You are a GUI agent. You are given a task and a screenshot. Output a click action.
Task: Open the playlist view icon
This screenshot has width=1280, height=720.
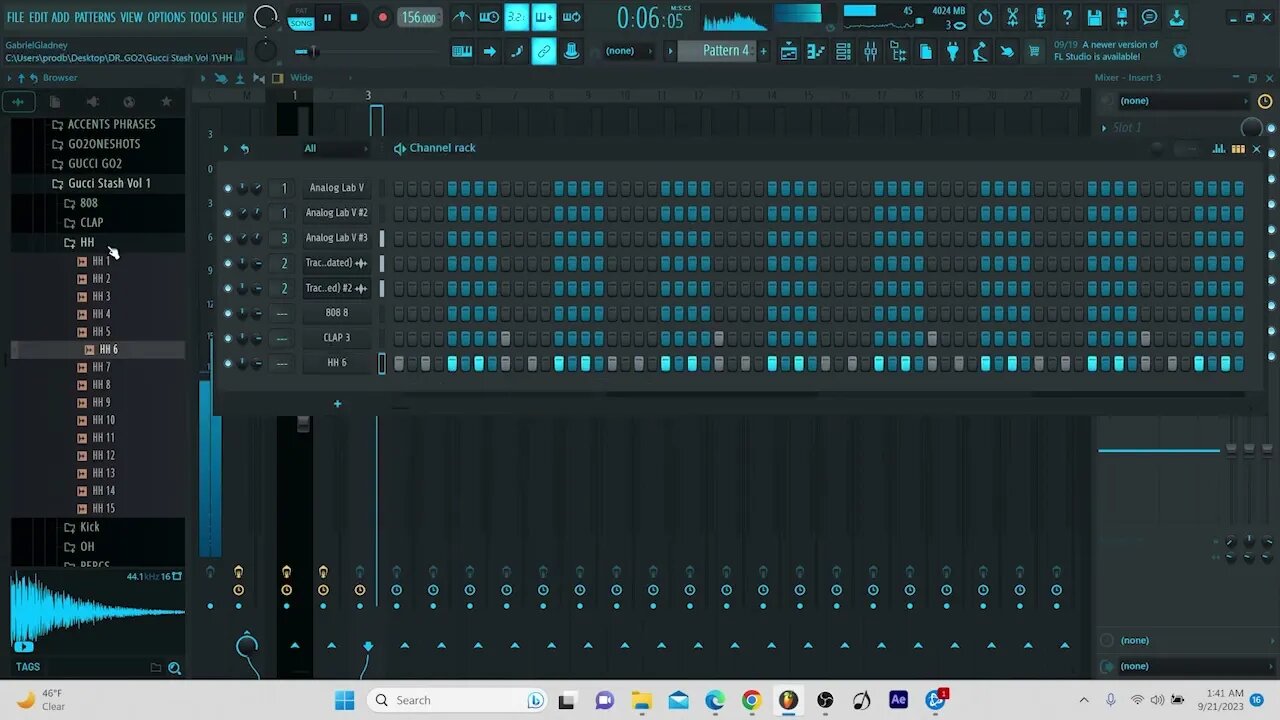[x=789, y=51]
